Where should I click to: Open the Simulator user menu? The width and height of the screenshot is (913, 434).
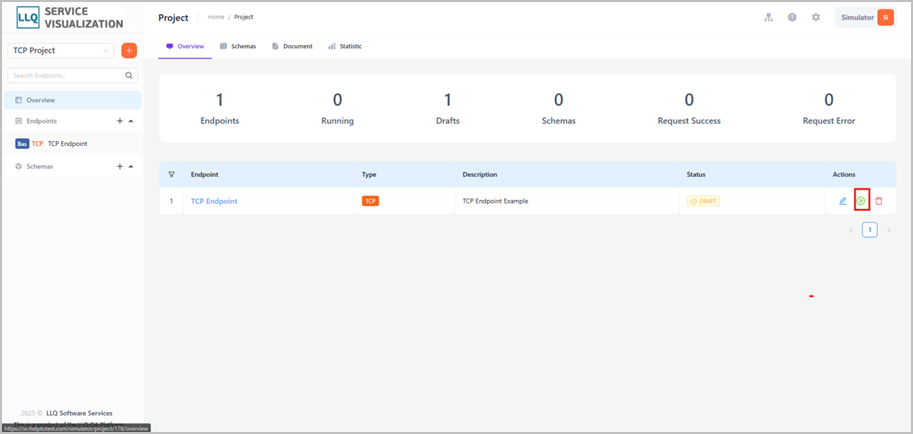tap(866, 17)
